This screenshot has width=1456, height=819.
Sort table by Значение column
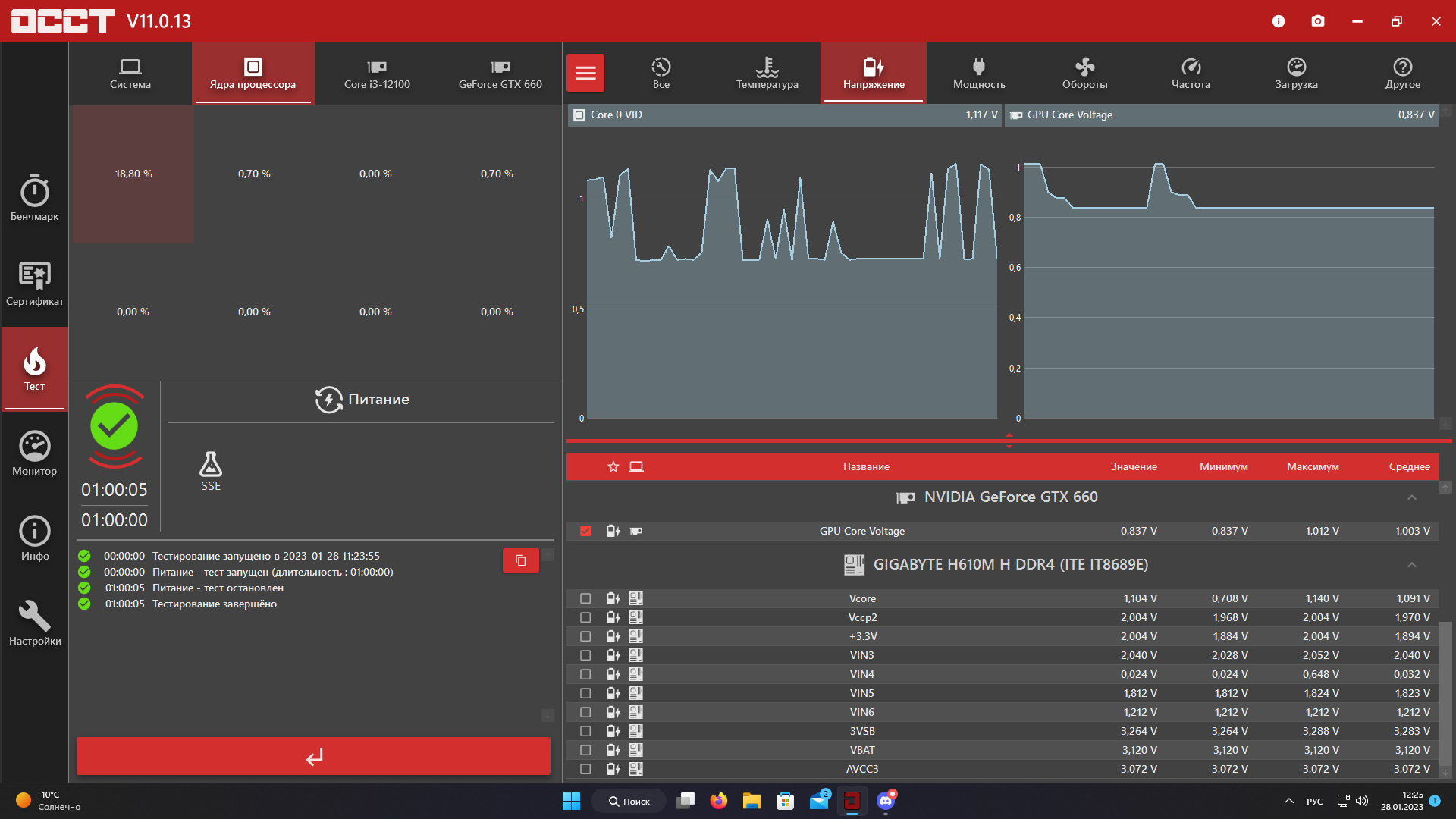(1134, 466)
